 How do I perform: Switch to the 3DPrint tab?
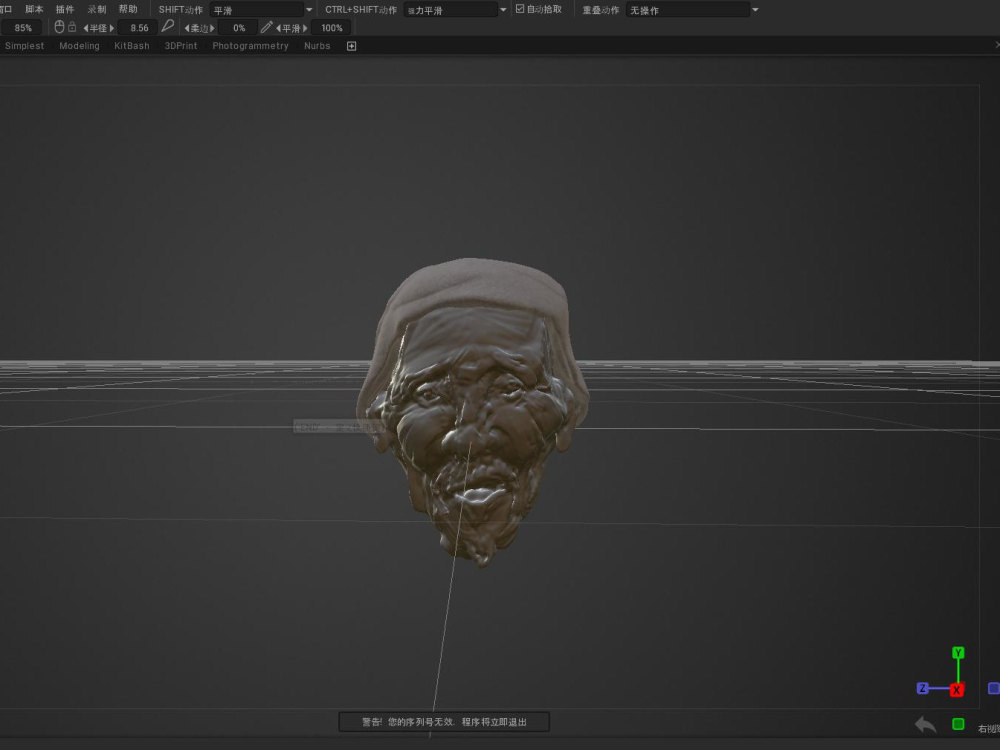[x=180, y=46]
